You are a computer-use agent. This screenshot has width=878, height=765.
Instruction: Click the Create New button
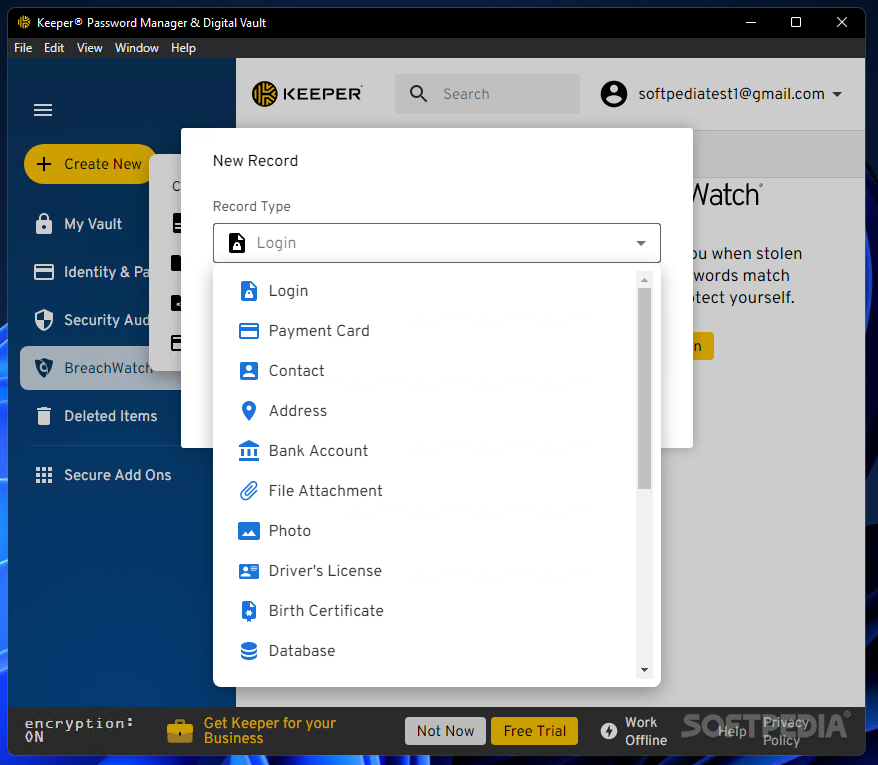(x=90, y=164)
